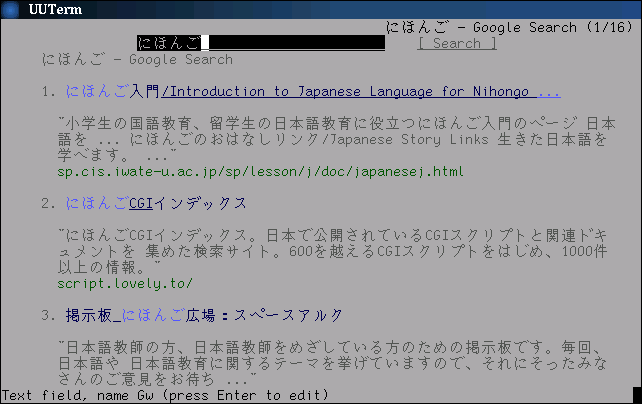Viewport: 642px width, 404px height.
Task: Click the にほんご - Google Search heading below the search field
Action: [x=137, y=59]
